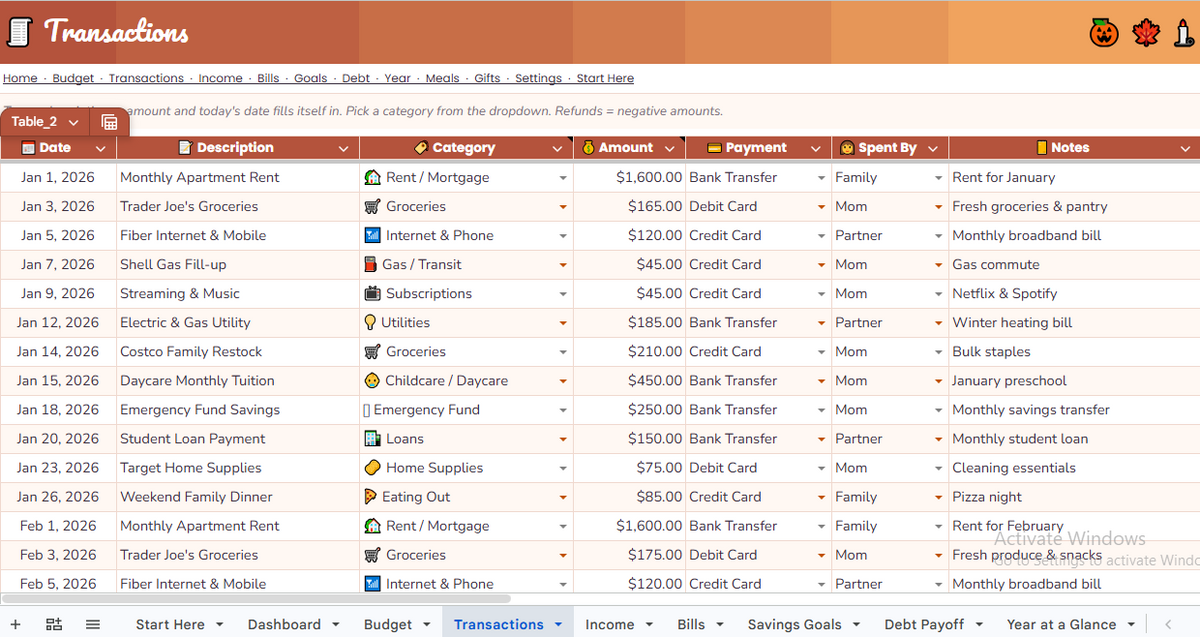Open Spent By dropdown for Weekend Family Dinner row
This screenshot has width=1200, height=637.
(938, 497)
